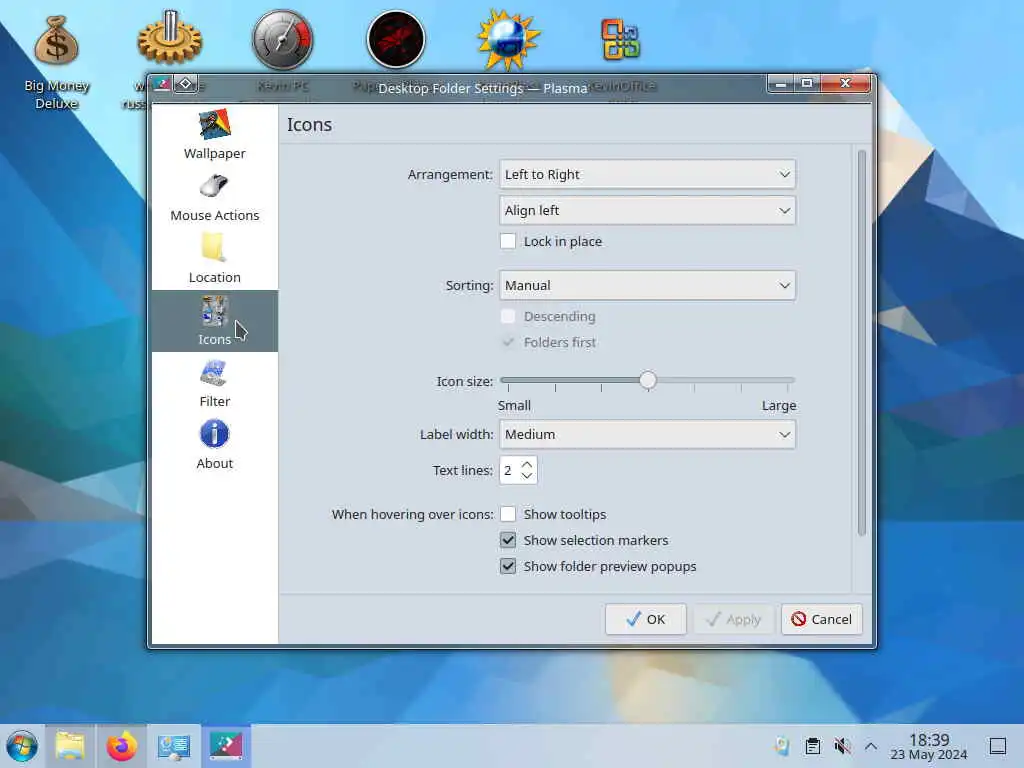Image resolution: width=1024 pixels, height=768 pixels.
Task: Open the Arrangement Left to Right dropdown
Action: coord(647,174)
